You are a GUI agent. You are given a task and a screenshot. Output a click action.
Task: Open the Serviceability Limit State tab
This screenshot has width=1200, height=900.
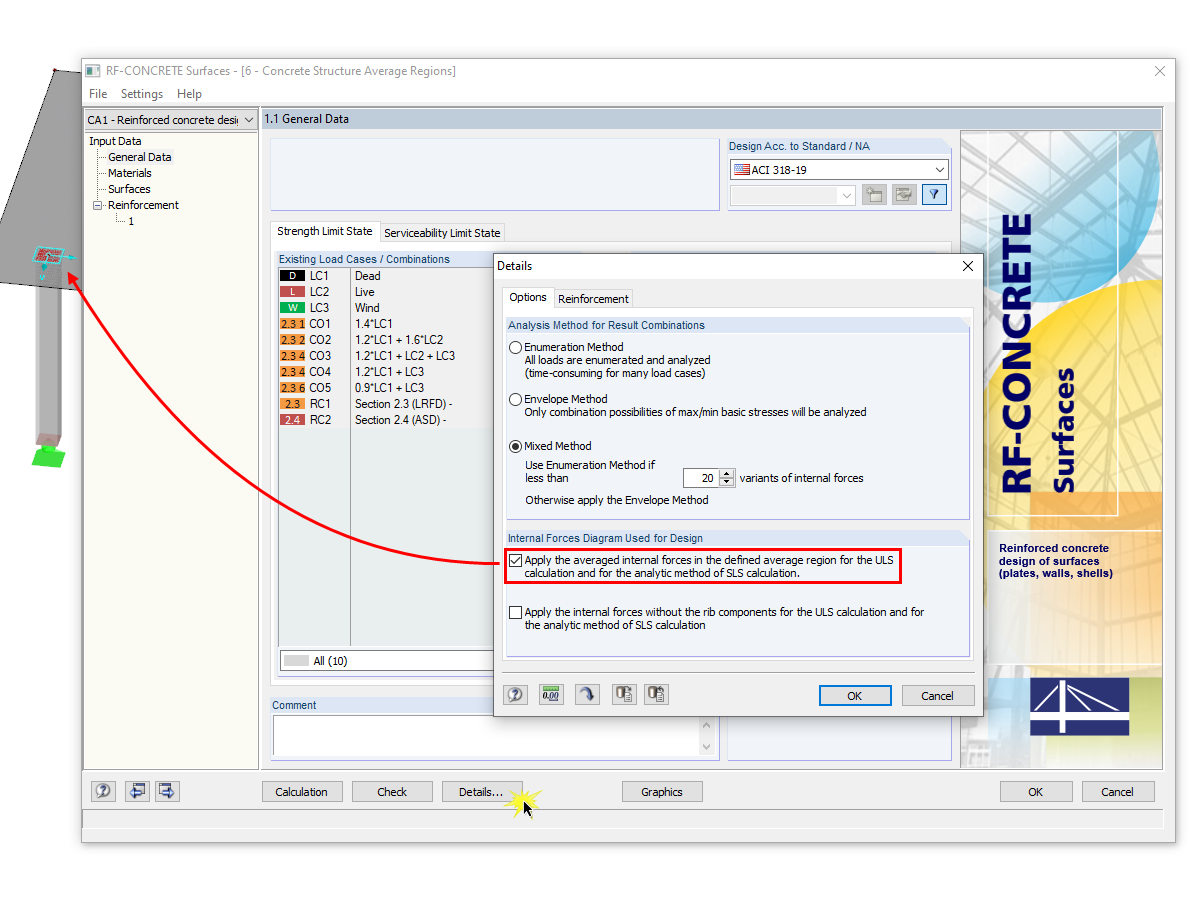point(442,233)
